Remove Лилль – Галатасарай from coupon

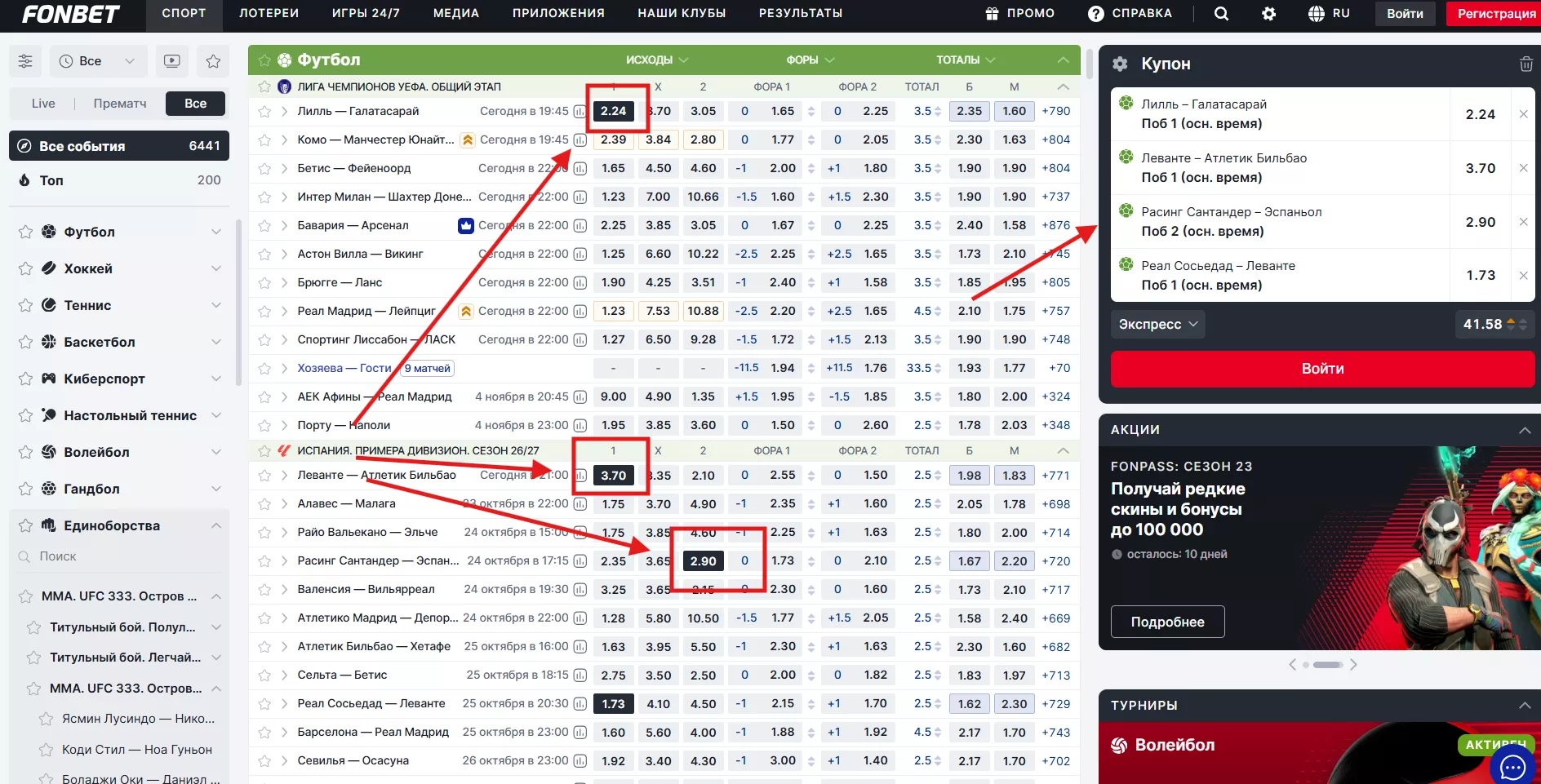[x=1523, y=114]
